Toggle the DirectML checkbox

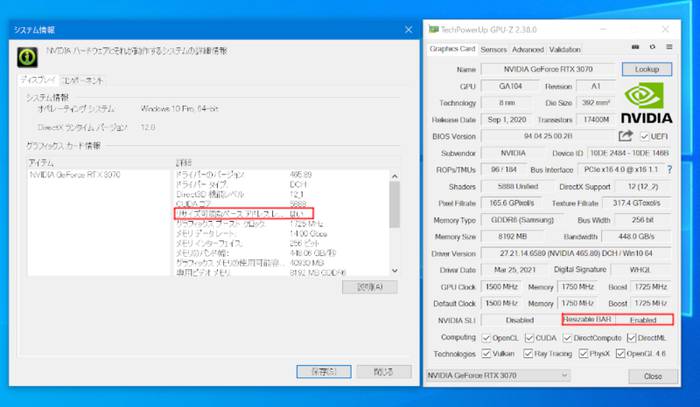(631, 338)
